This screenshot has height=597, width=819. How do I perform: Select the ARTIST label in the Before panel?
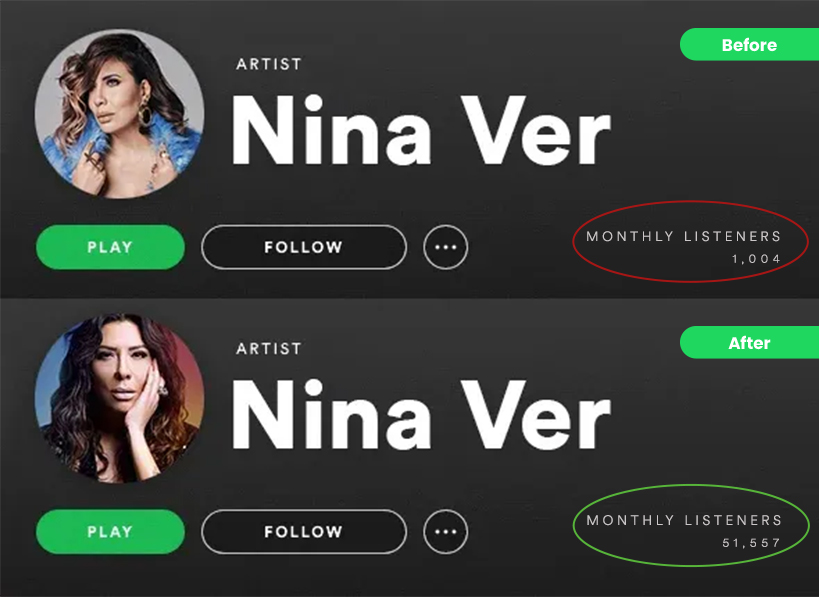(x=269, y=64)
